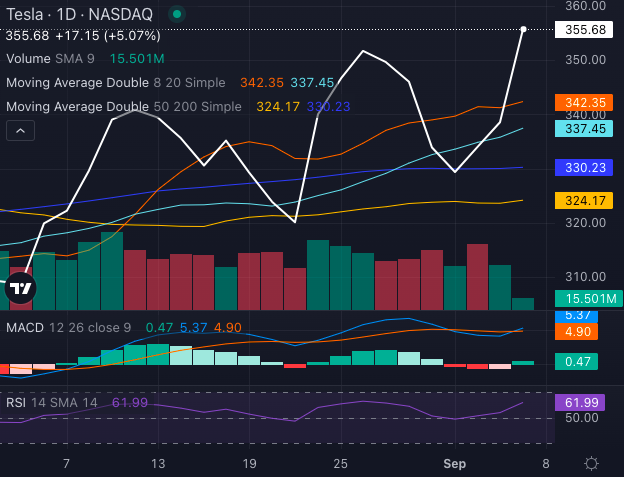Viewport: 624px width, 477px height.
Task: Click the TradingView logo icon
Action: pyautogui.click(x=20, y=288)
